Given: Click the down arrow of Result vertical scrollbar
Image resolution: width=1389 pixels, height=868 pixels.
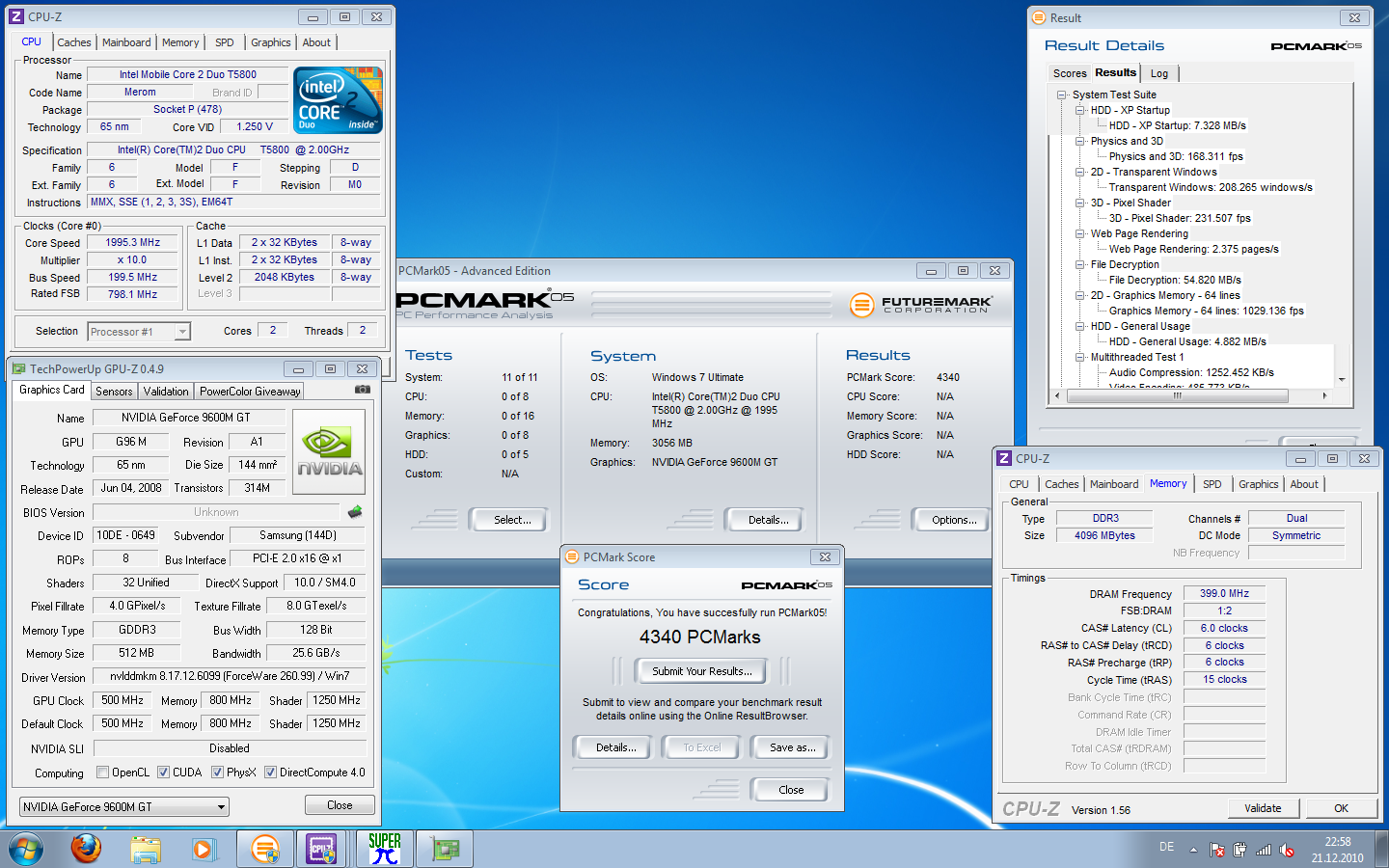Looking at the screenshot, I should 1341,380.
